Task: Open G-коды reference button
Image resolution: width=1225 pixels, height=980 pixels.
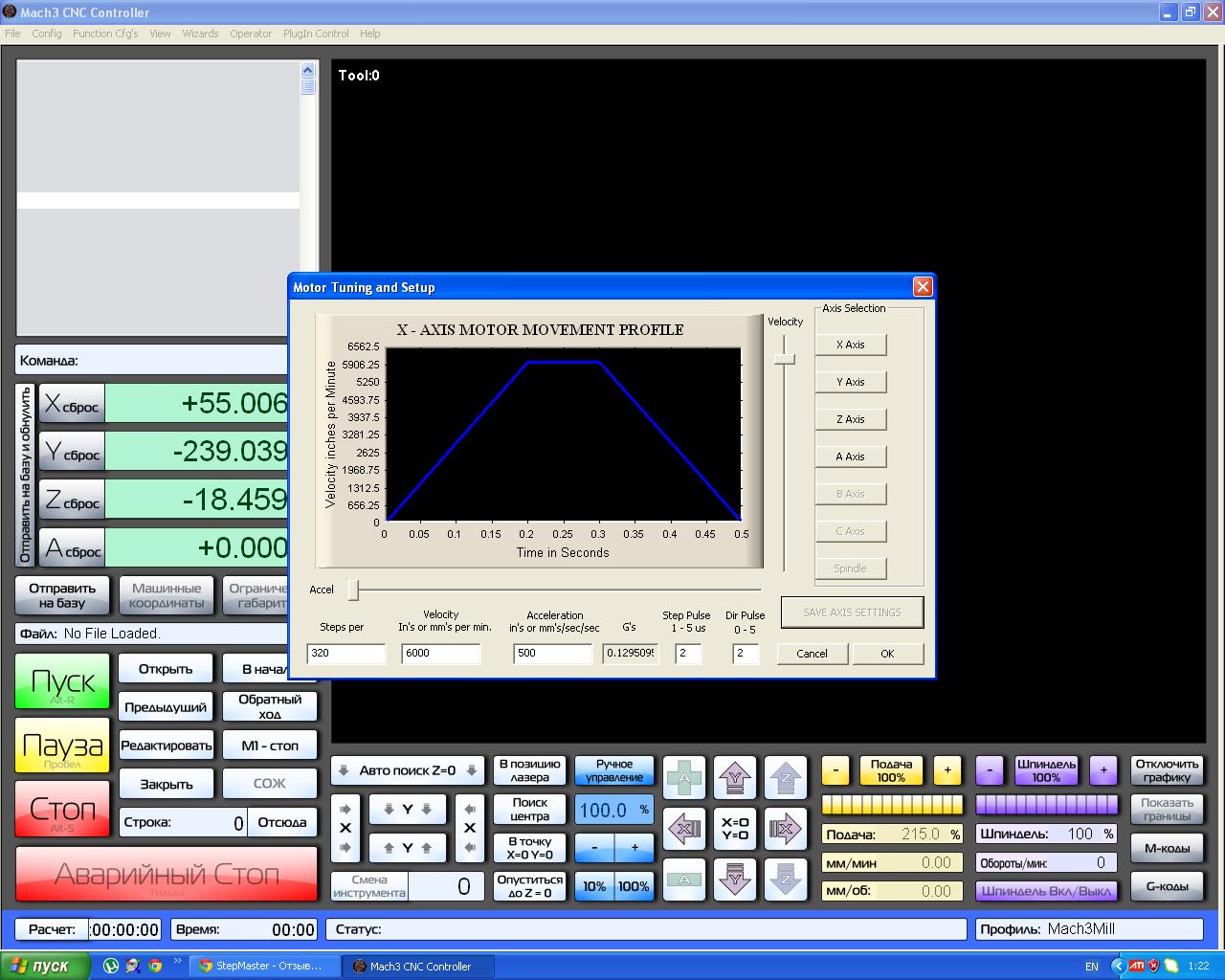Action: click(1167, 886)
